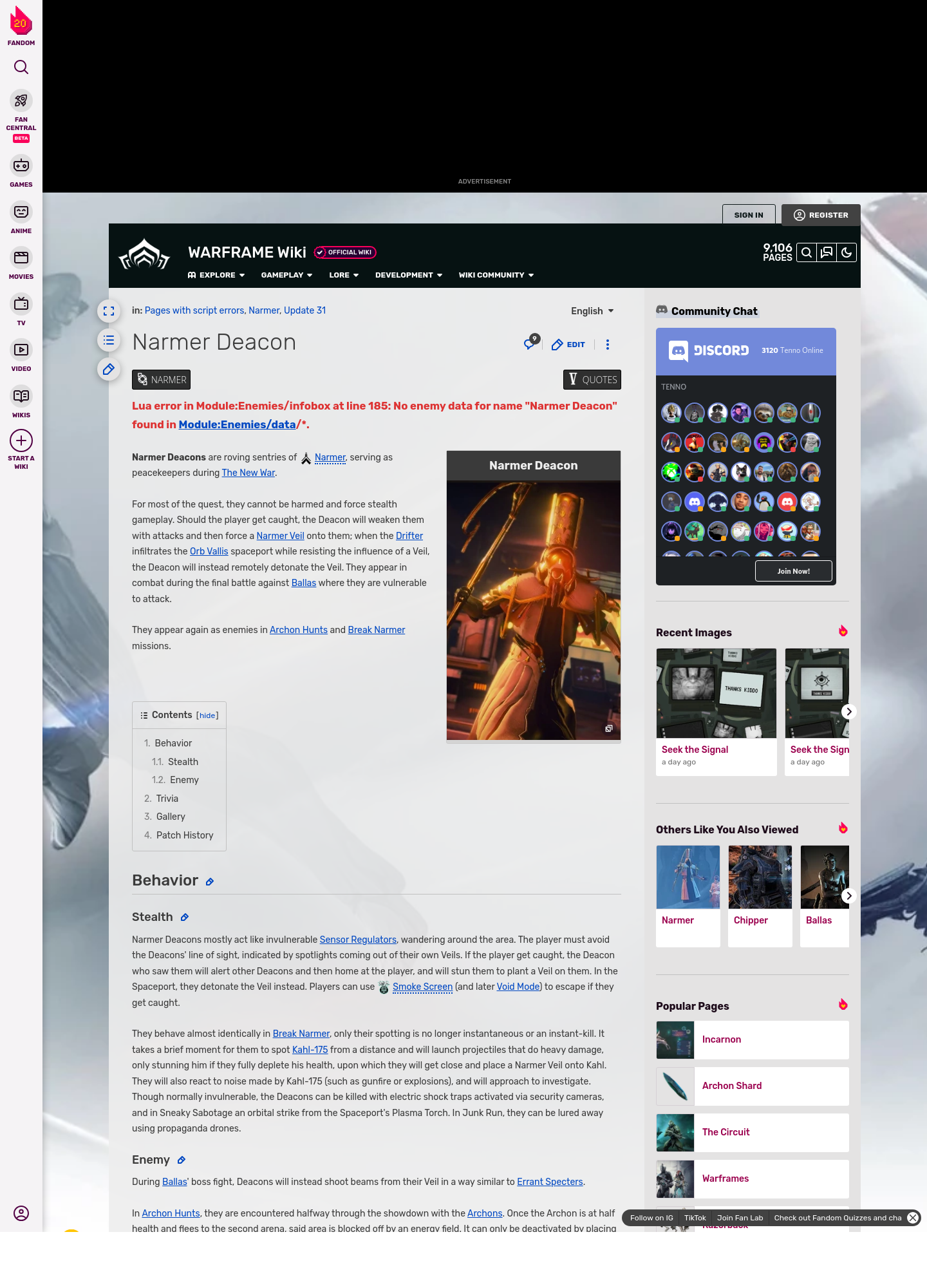Open the Chipper page thumbnail
The image size is (927, 1288).
point(760,876)
